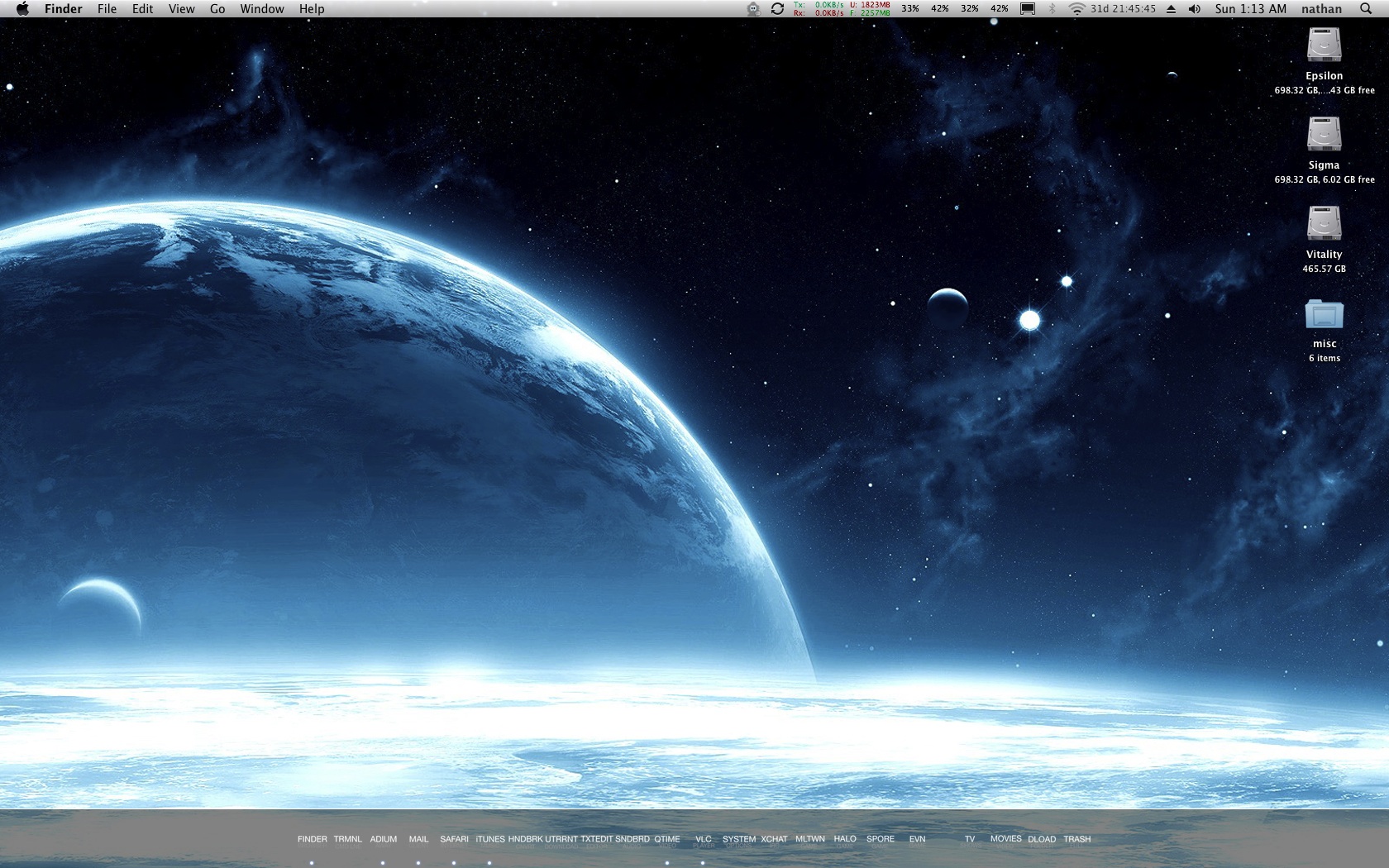Open the Window menu
The image size is (1389, 868).
pos(262,9)
